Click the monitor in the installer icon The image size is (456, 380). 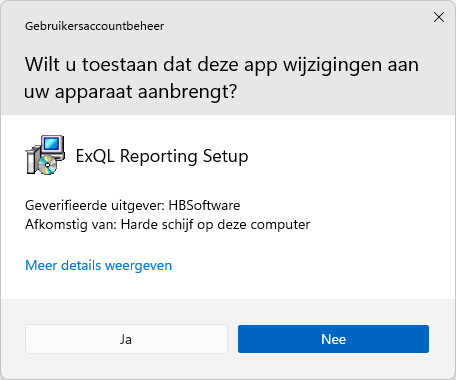[x=52, y=147]
